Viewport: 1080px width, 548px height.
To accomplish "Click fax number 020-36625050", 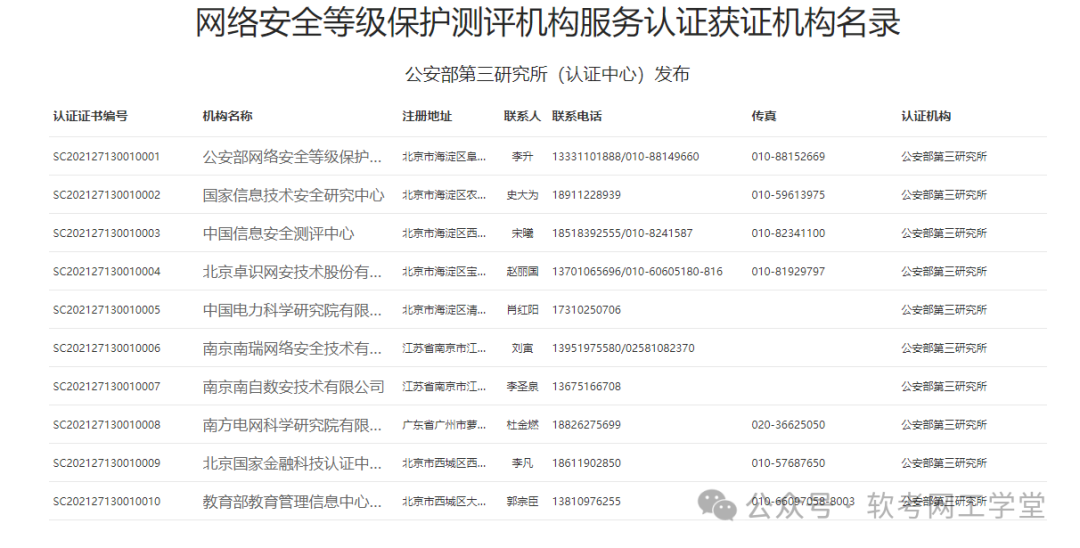I will [788, 425].
